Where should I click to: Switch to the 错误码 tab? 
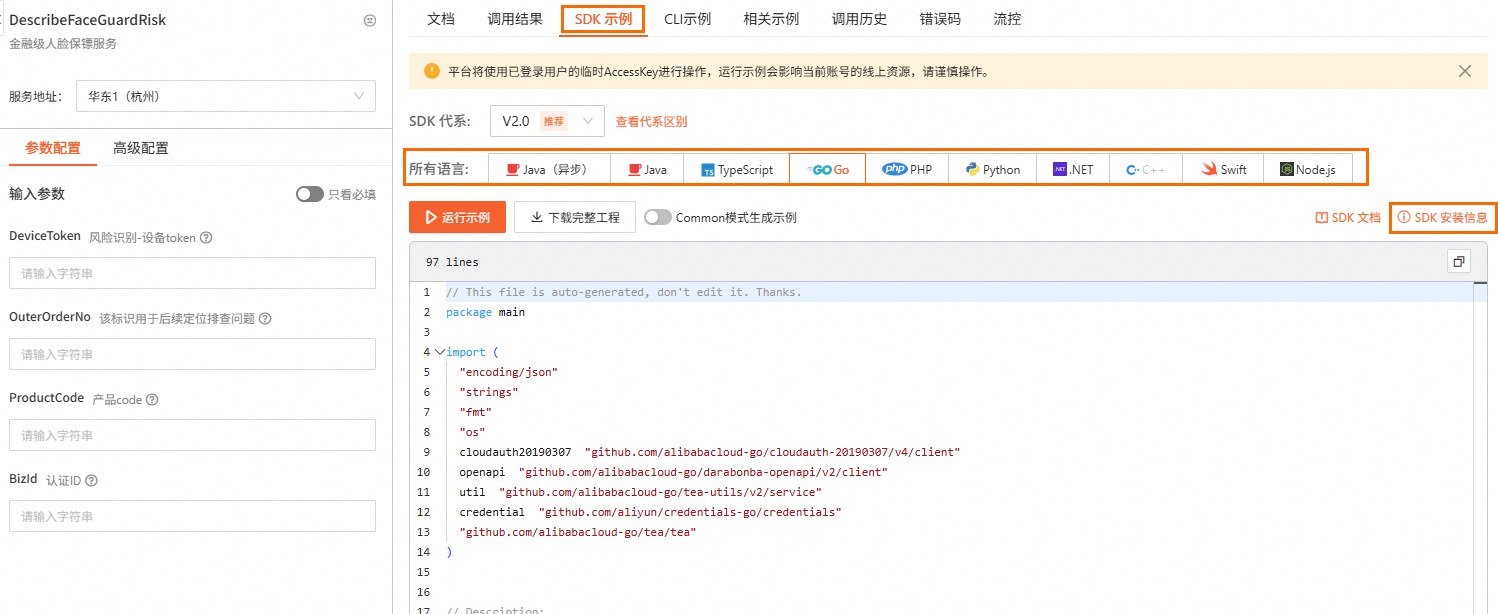(941, 19)
